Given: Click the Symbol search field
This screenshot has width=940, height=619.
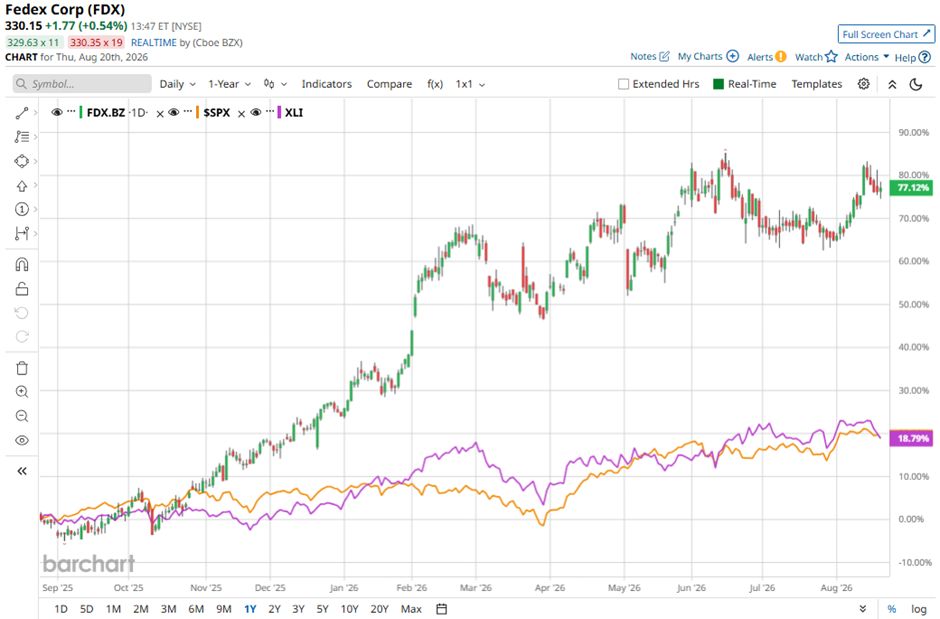Looking at the screenshot, I should (82, 84).
